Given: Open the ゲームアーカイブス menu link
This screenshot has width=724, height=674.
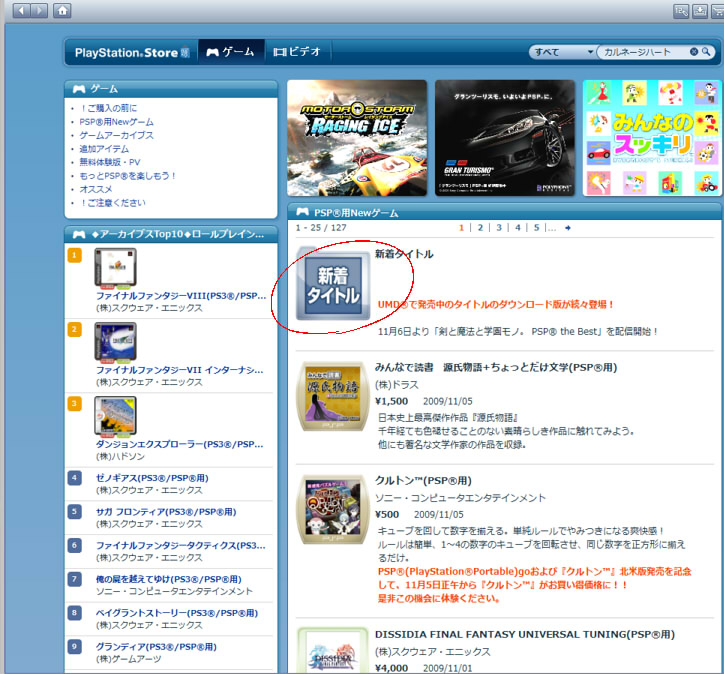Looking at the screenshot, I should [116, 135].
